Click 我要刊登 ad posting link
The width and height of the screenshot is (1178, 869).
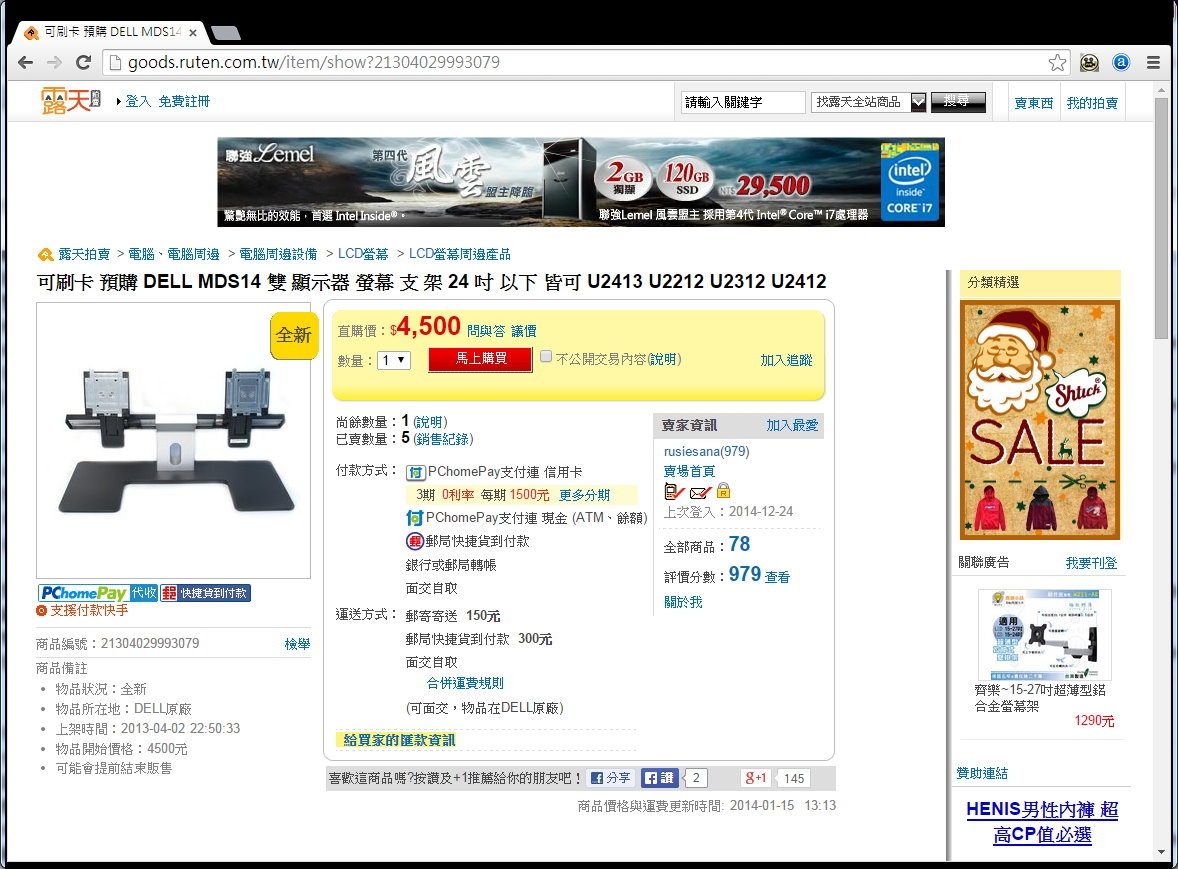pyautogui.click(x=1091, y=563)
